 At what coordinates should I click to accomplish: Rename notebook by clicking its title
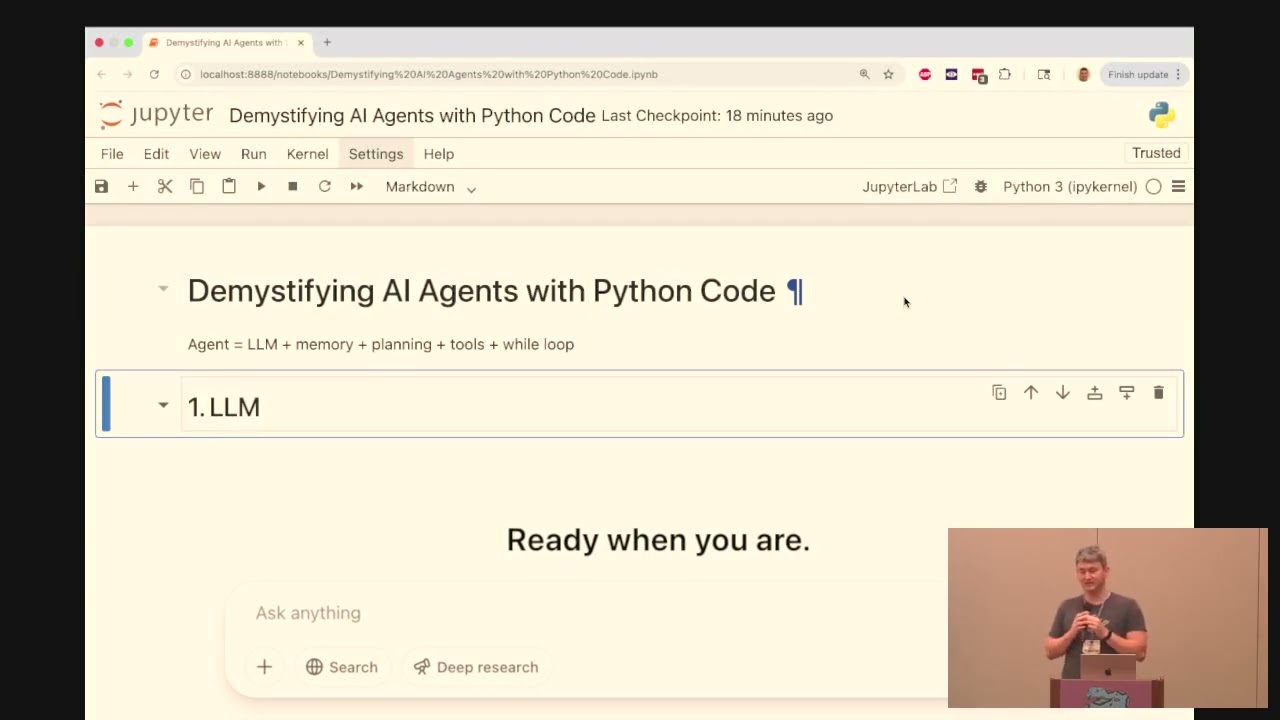412,115
